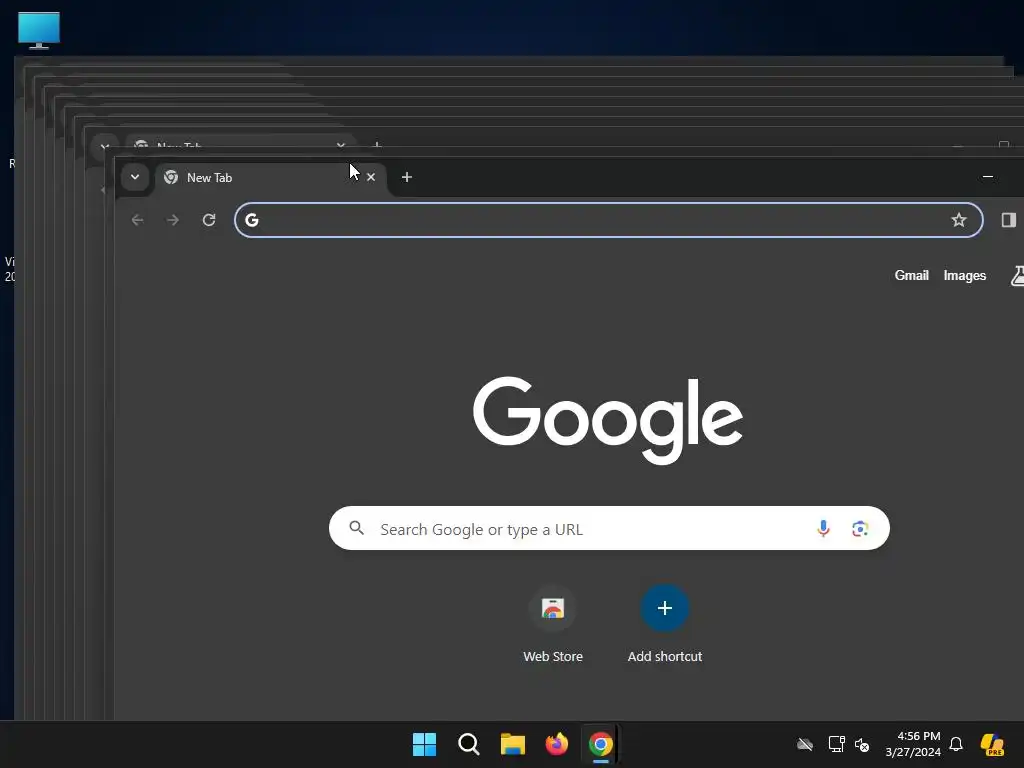
Task: Open the Copilot preview icon on taskbar
Action: (x=993, y=744)
